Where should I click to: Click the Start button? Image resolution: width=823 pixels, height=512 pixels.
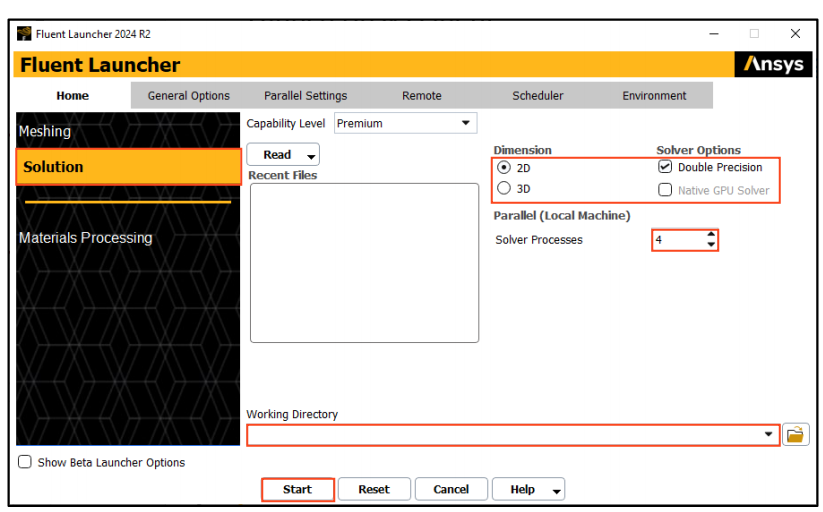click(298, 489)
